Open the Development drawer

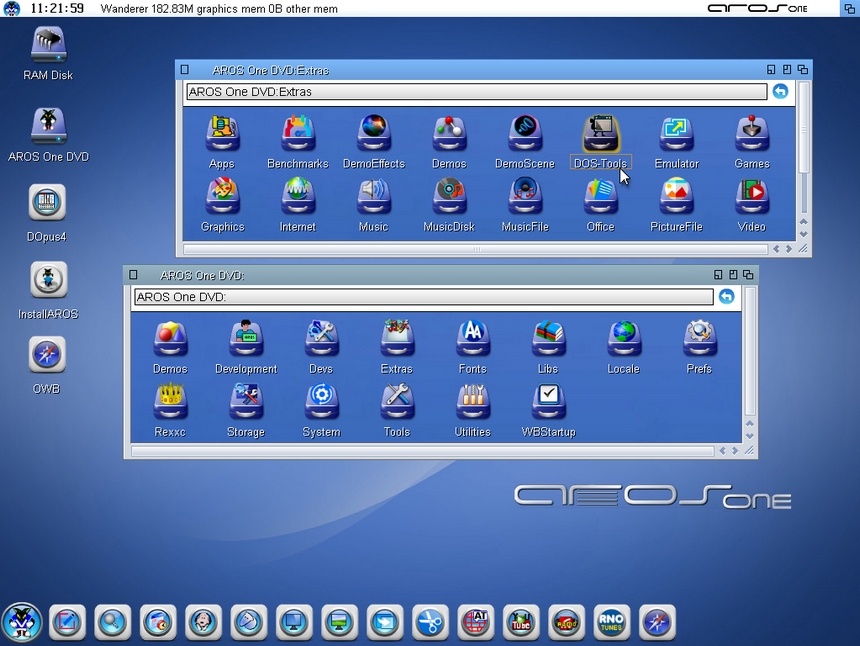(245, 340)
